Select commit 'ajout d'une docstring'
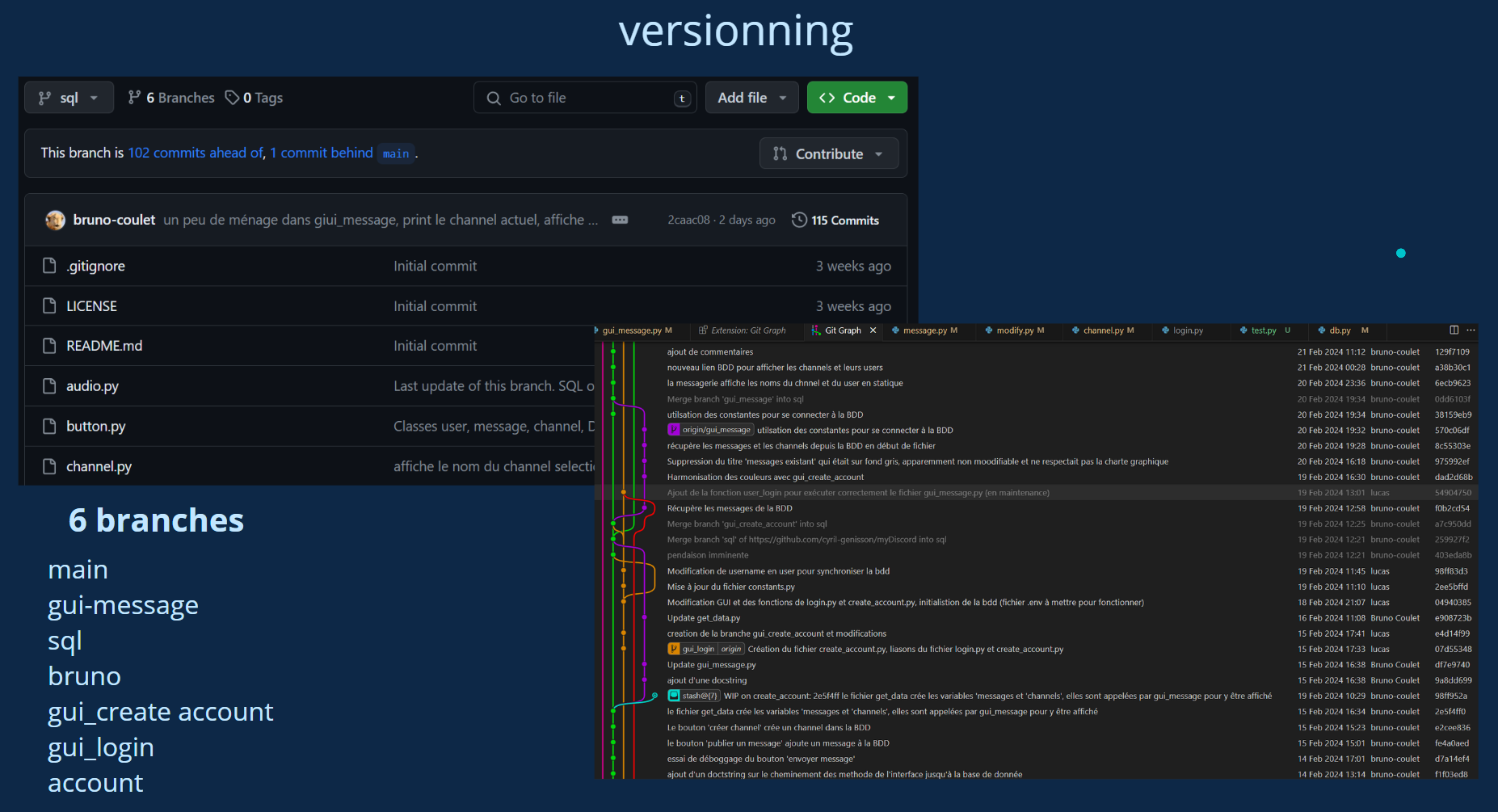The height and width of the screenshot is (812, 1498). (x=707, y=680)
